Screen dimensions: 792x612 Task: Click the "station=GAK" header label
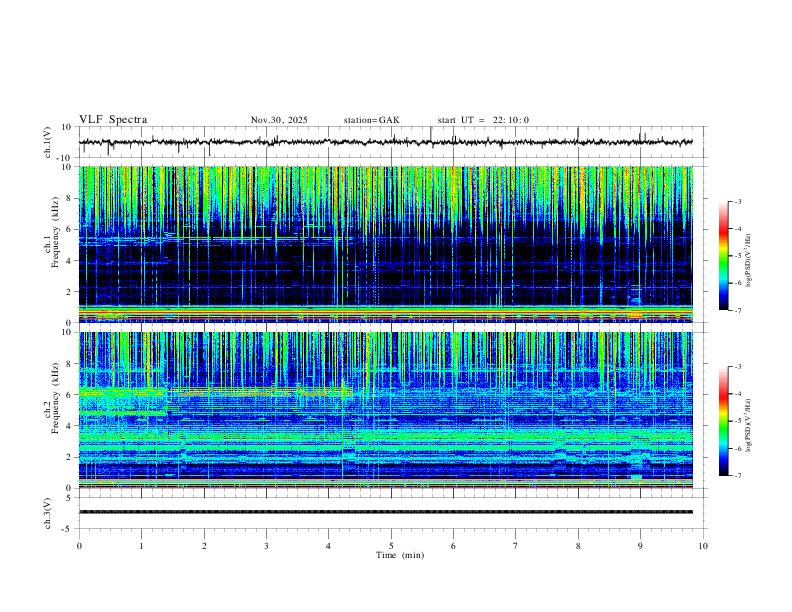[371, 120]
